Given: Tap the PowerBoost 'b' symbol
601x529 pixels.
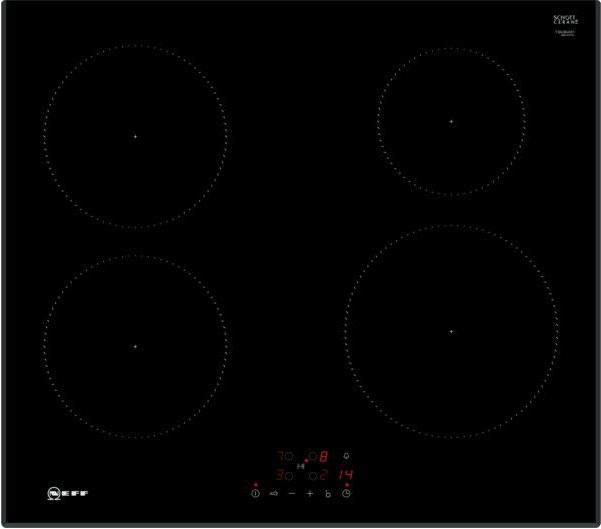Looking at the screenshot, I should click(328, 494).
